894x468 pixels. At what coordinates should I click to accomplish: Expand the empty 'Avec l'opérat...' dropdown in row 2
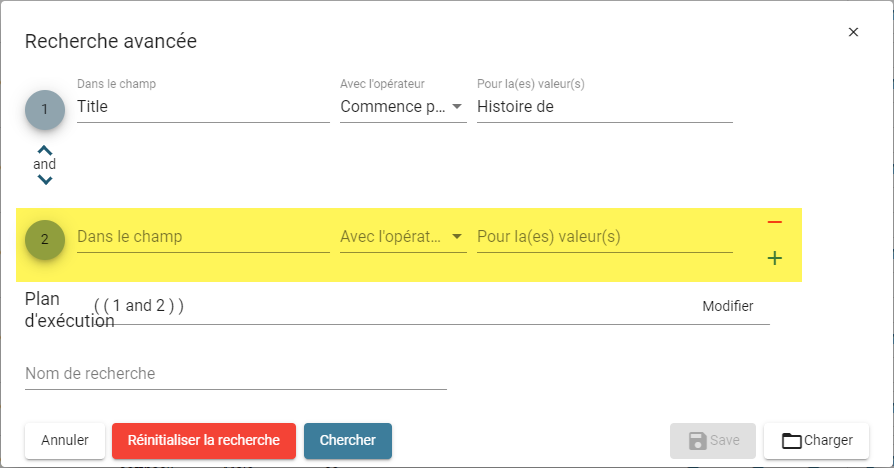[403, 237]
